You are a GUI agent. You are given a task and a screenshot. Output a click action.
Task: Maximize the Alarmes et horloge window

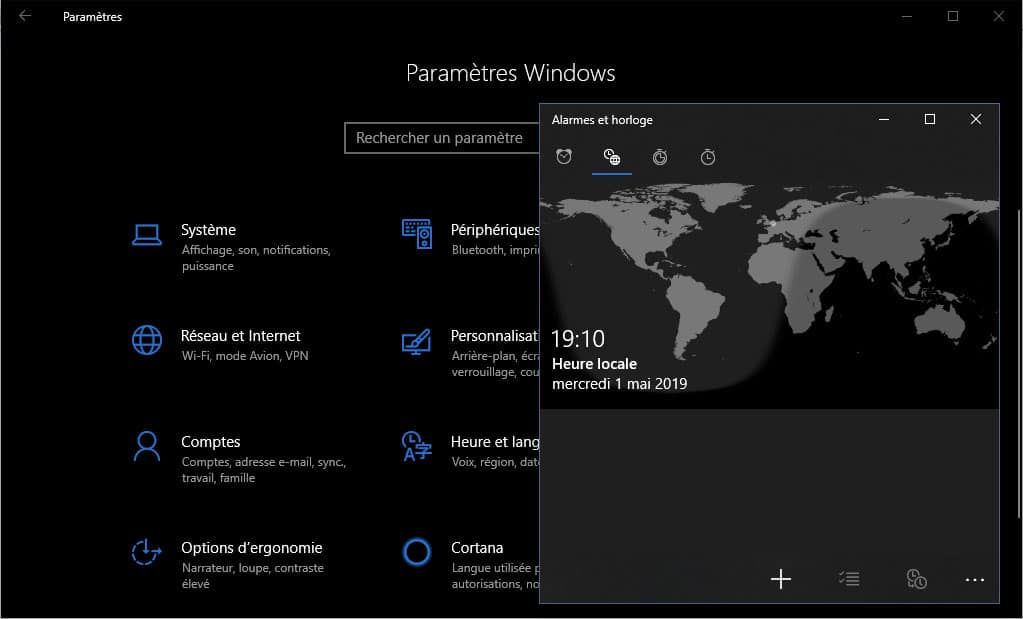(x=930, y=119)
